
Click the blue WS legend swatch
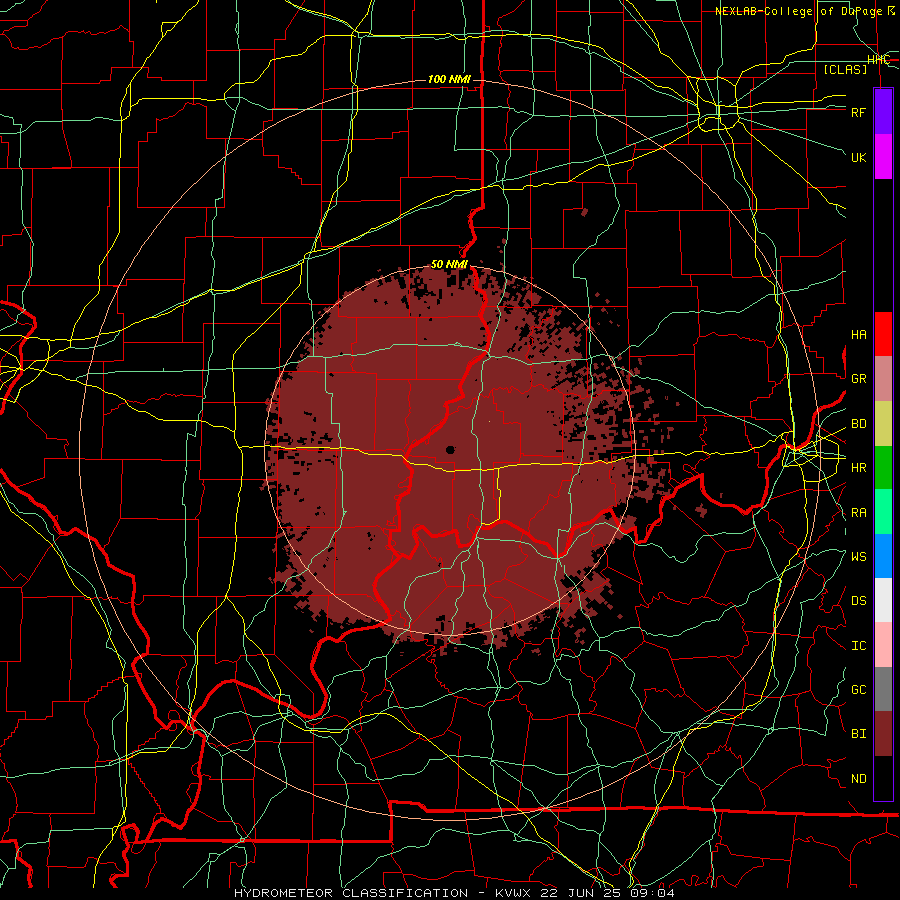883,556
